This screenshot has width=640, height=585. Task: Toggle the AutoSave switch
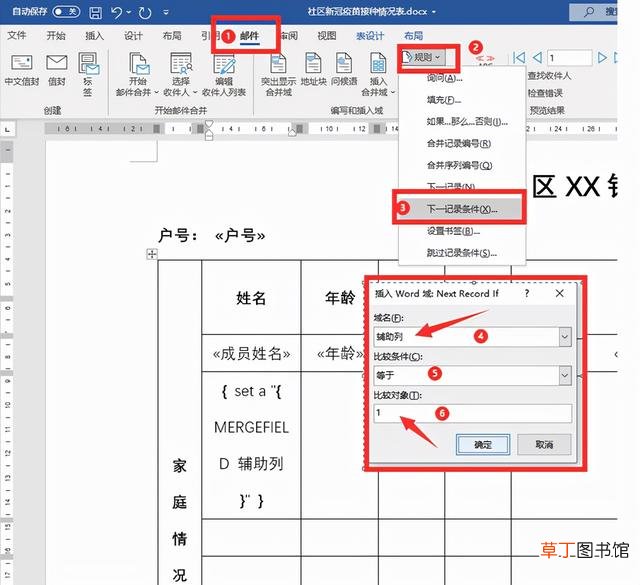pos(66,11)
